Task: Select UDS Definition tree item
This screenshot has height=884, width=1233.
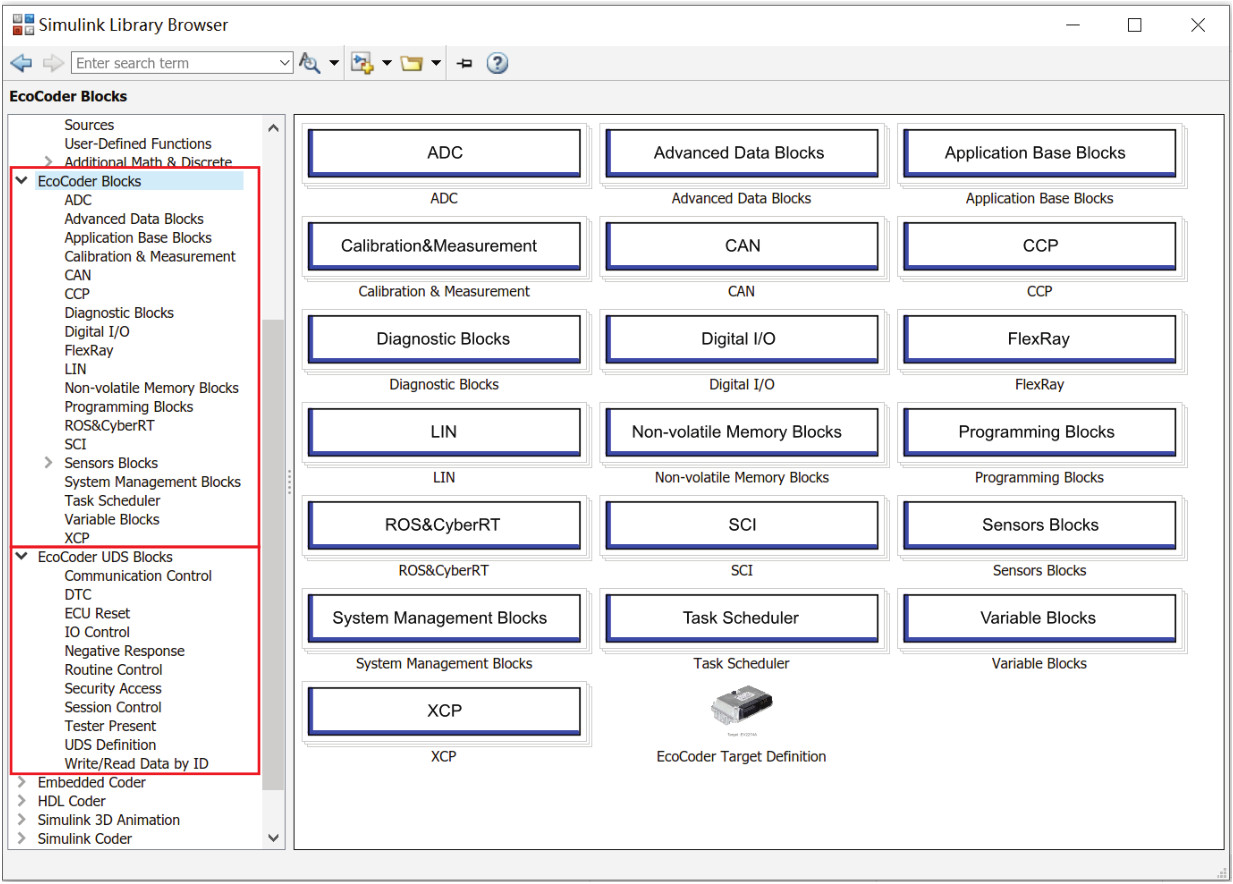Action: click(110, 745)
